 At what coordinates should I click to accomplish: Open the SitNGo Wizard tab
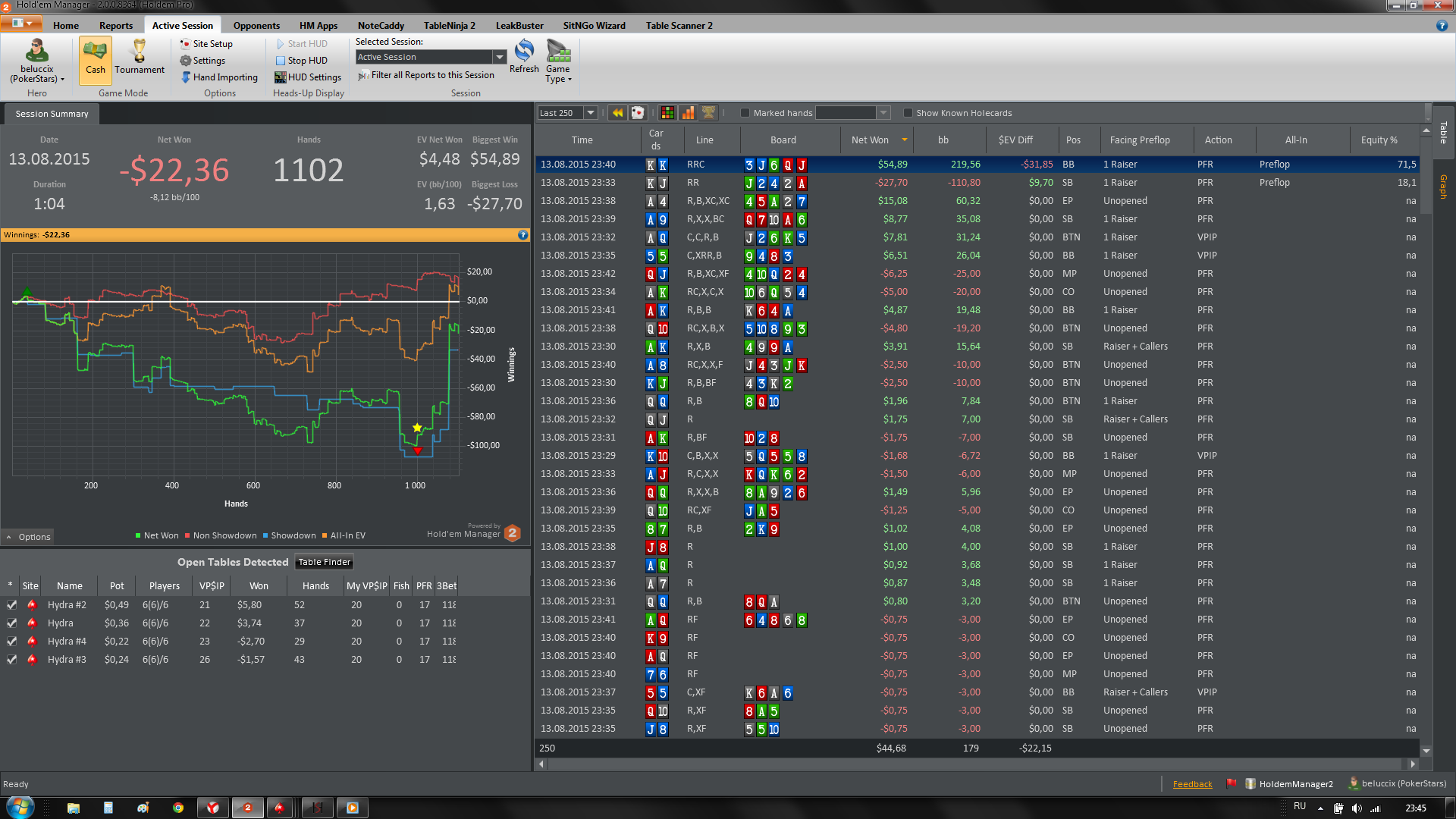click(595, 26)
